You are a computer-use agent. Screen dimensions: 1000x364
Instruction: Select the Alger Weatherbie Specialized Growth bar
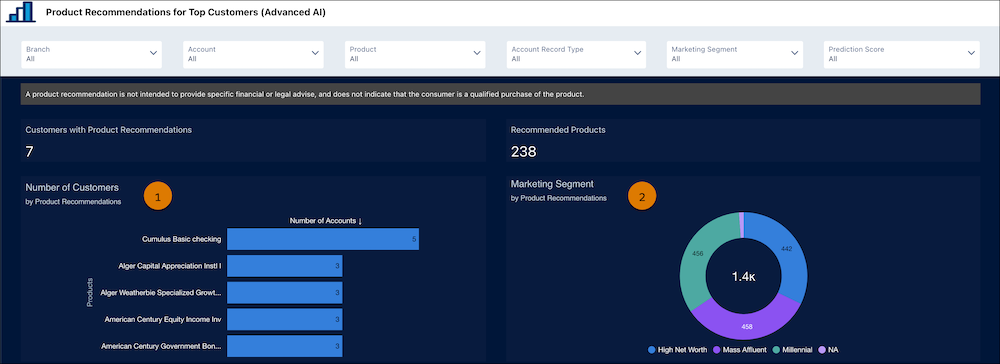coord(284,293)
